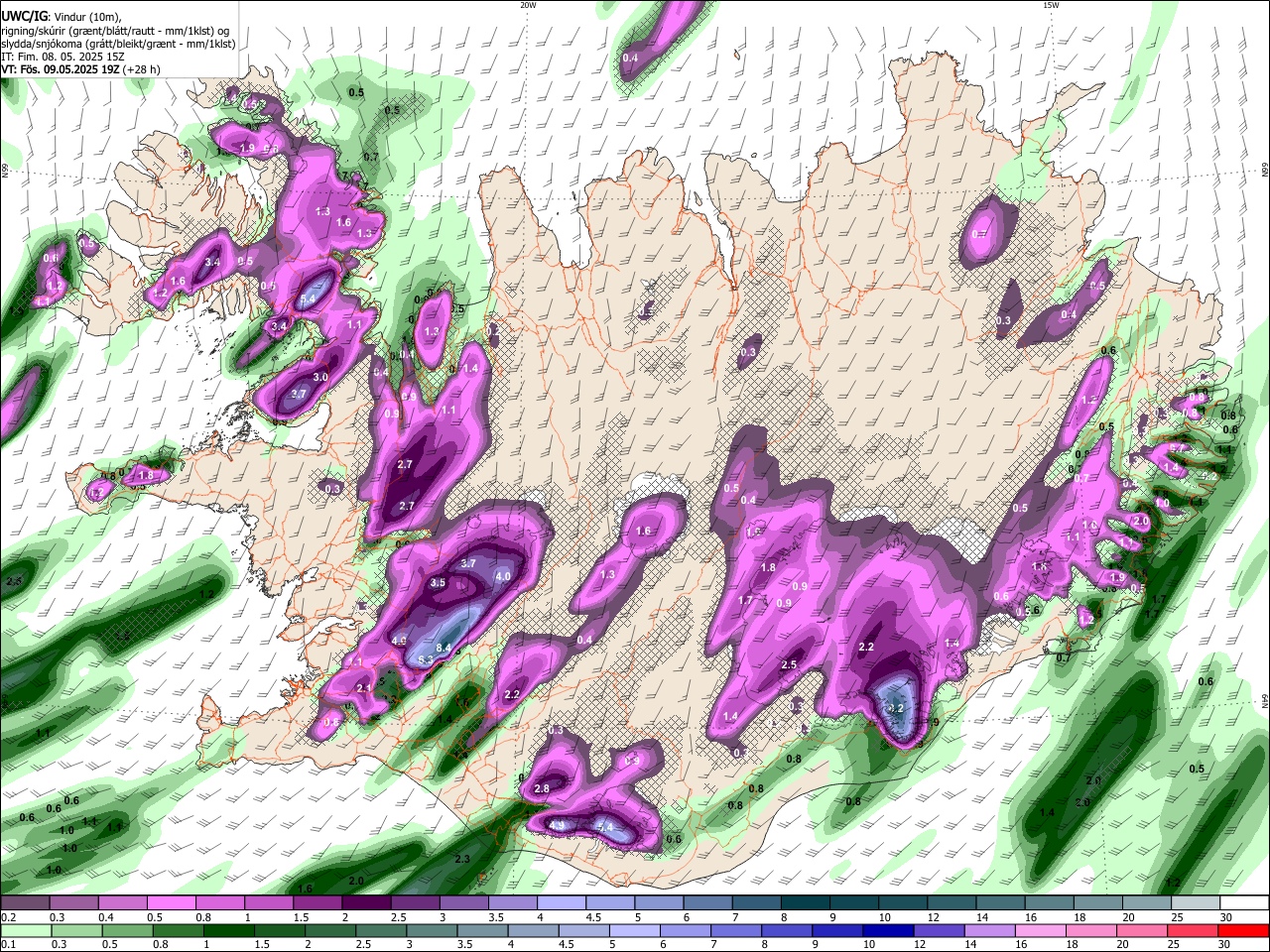Screen dimensions: 1270x952
Task: Click the 'rigning/skúrir' legend description line
Action: [x=116, y=31]
